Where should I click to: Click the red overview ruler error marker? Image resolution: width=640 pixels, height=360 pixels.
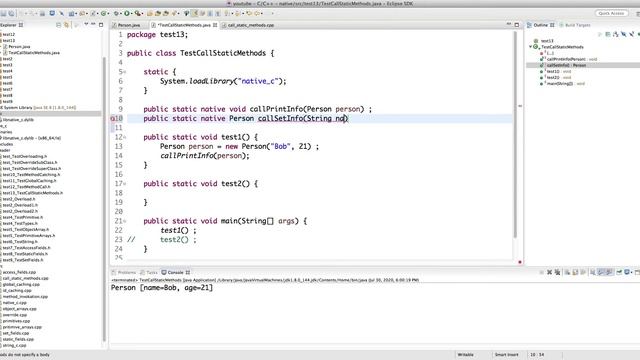point(520,262)
